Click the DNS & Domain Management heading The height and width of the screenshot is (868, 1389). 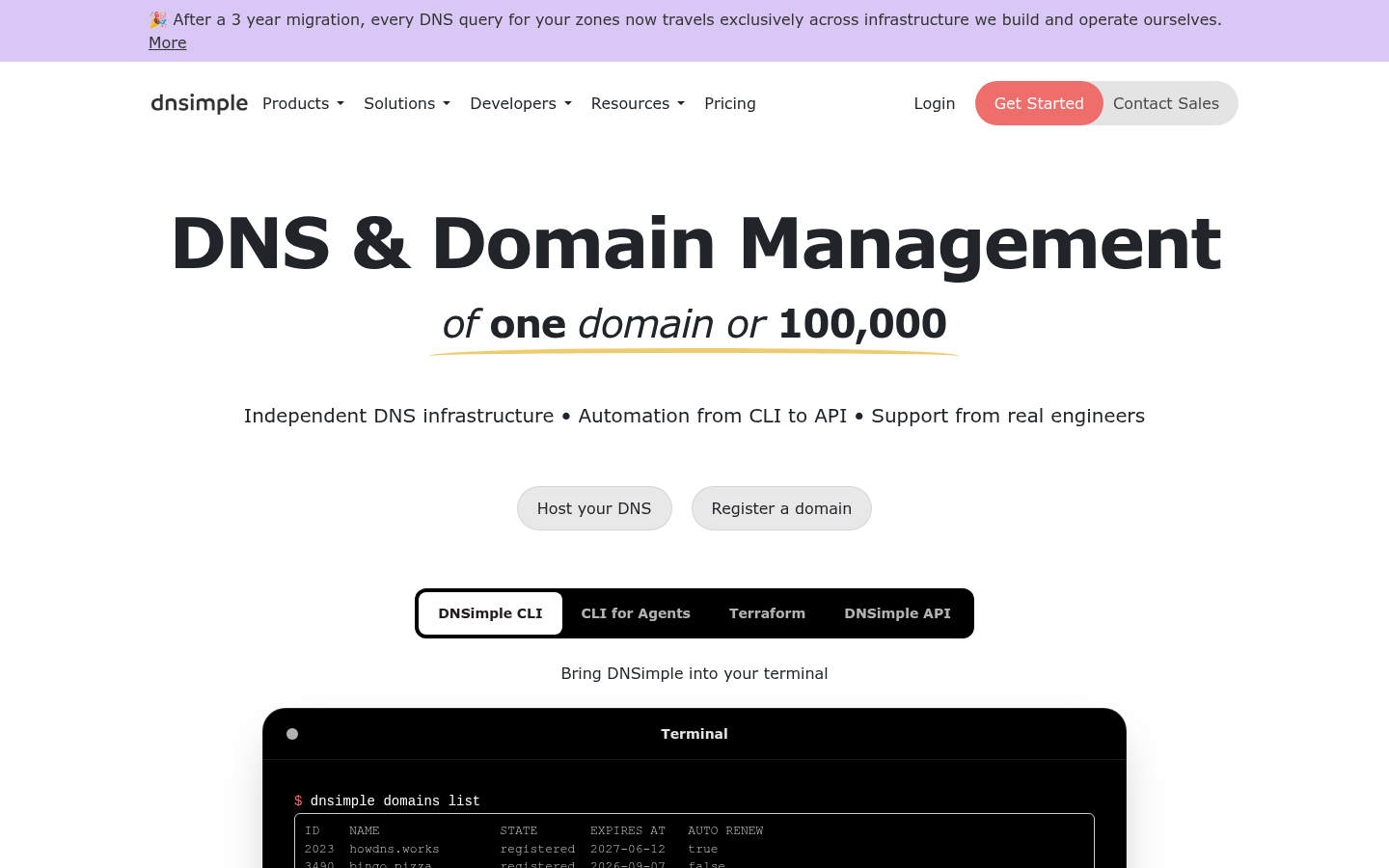(x=695, y=243)
